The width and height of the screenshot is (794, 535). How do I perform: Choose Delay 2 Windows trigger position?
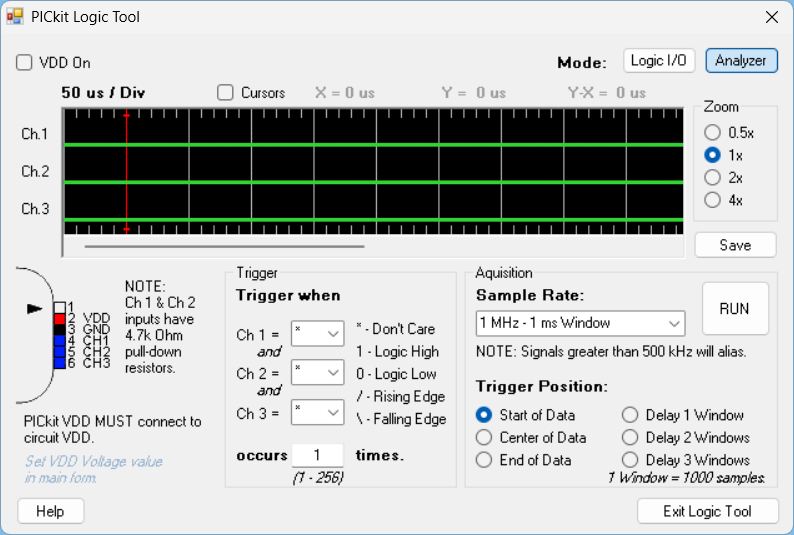[x=630, y=437]
